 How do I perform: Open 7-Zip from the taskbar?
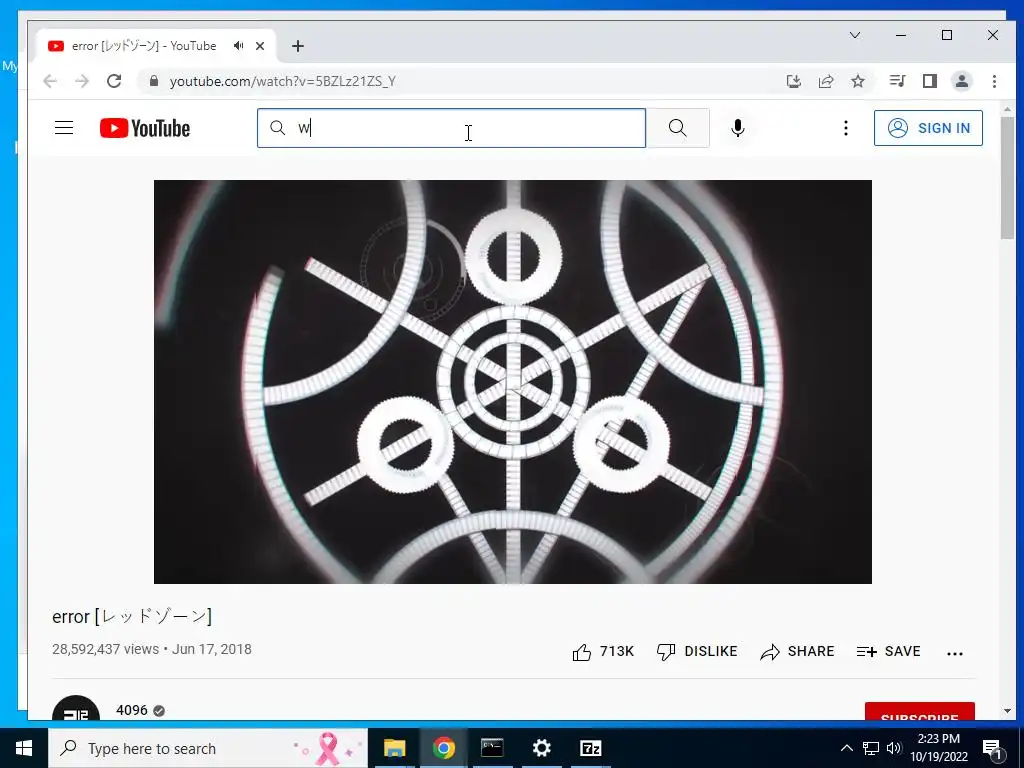point(590,748)
